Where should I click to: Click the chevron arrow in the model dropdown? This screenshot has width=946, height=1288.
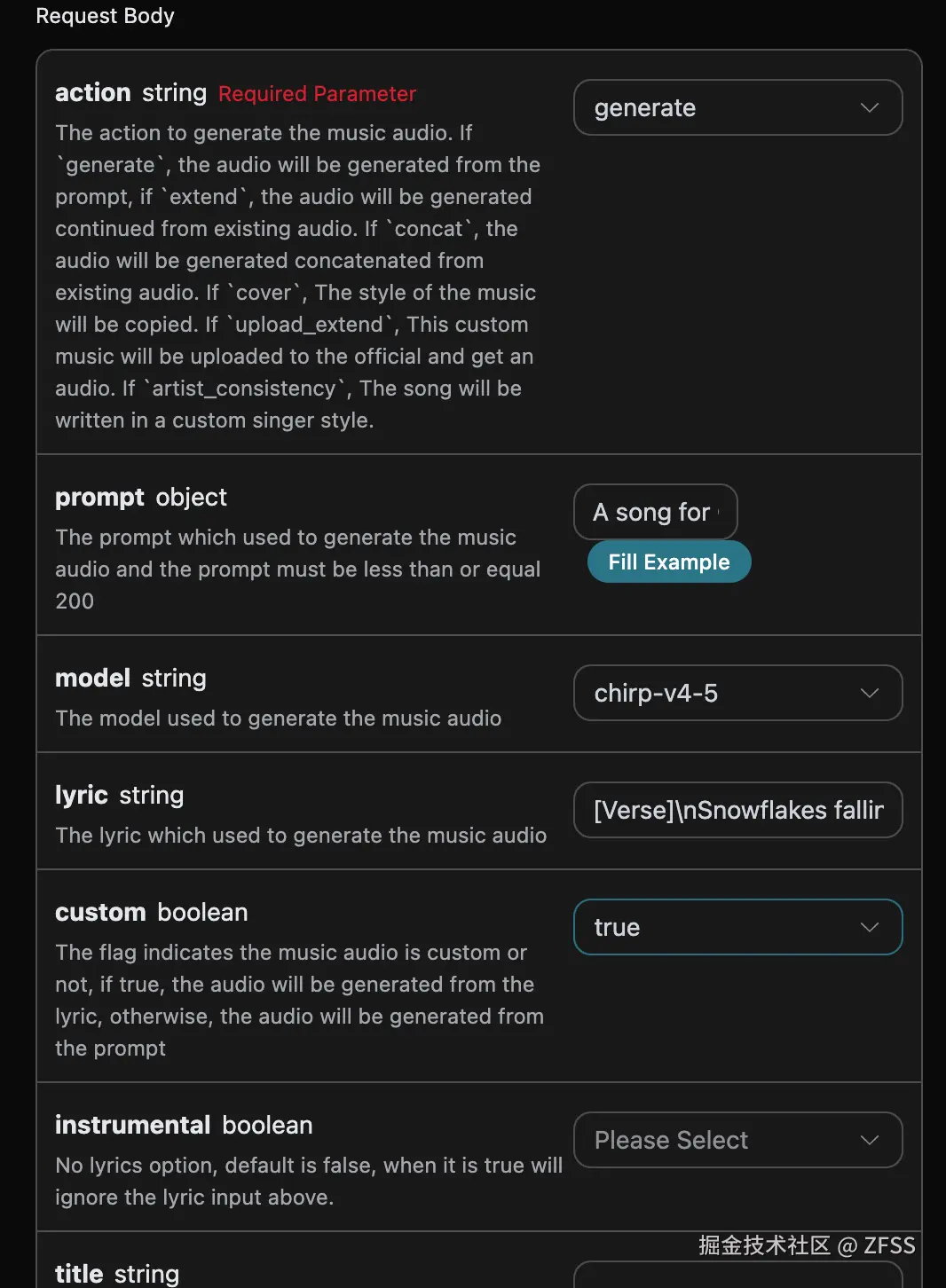click(x=869, y=693)
